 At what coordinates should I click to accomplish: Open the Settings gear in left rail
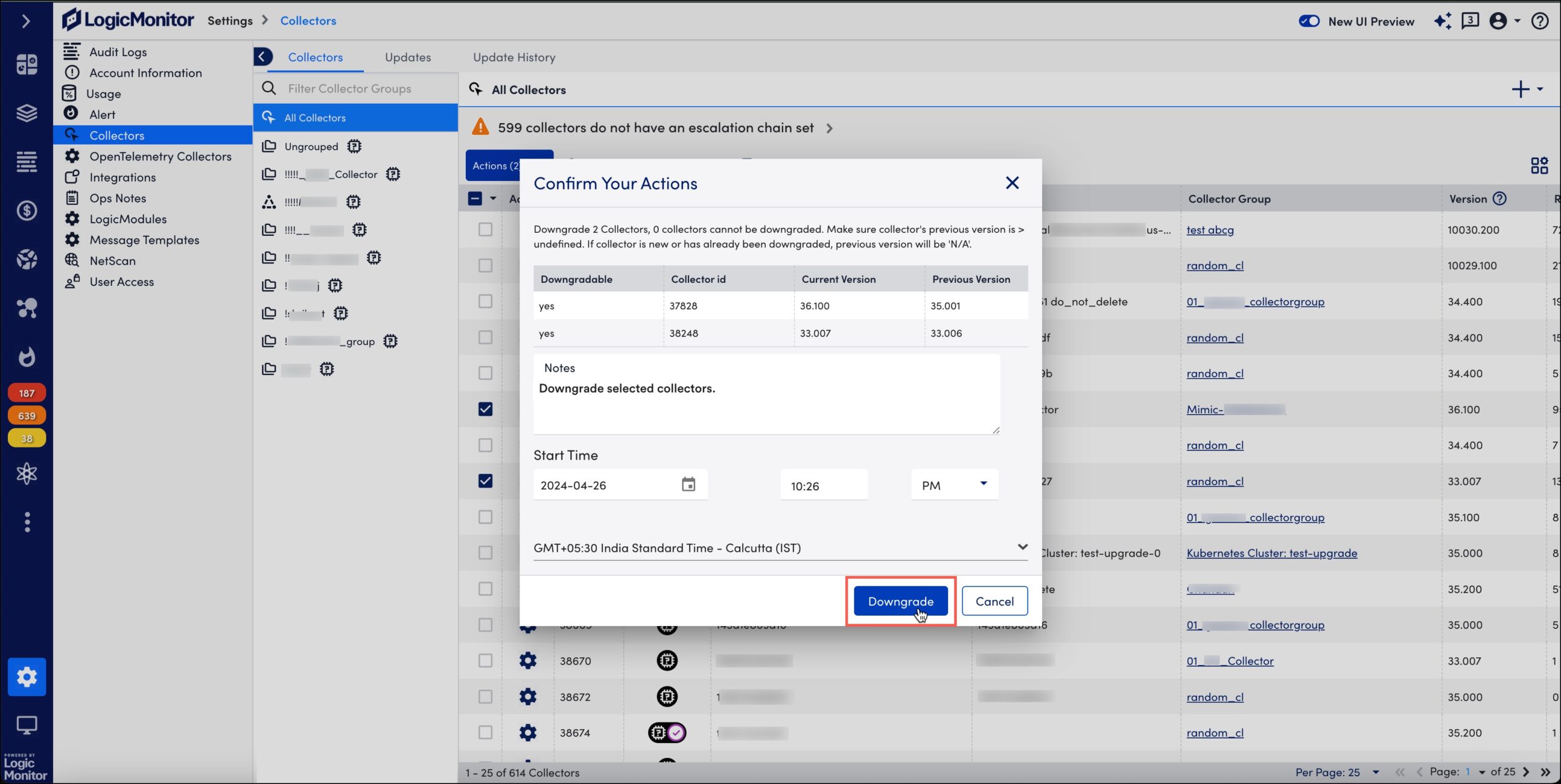tap(26, 677)
